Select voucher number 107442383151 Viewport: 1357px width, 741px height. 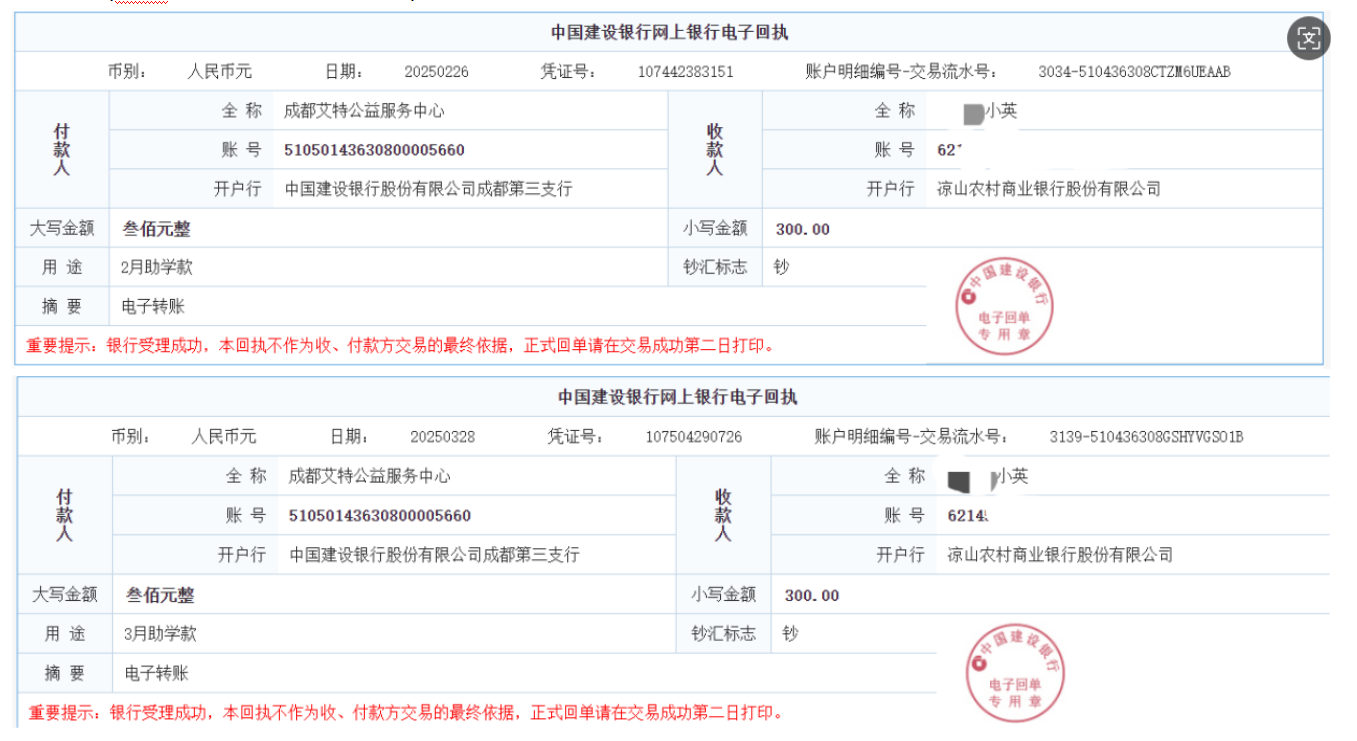point(686,72)
